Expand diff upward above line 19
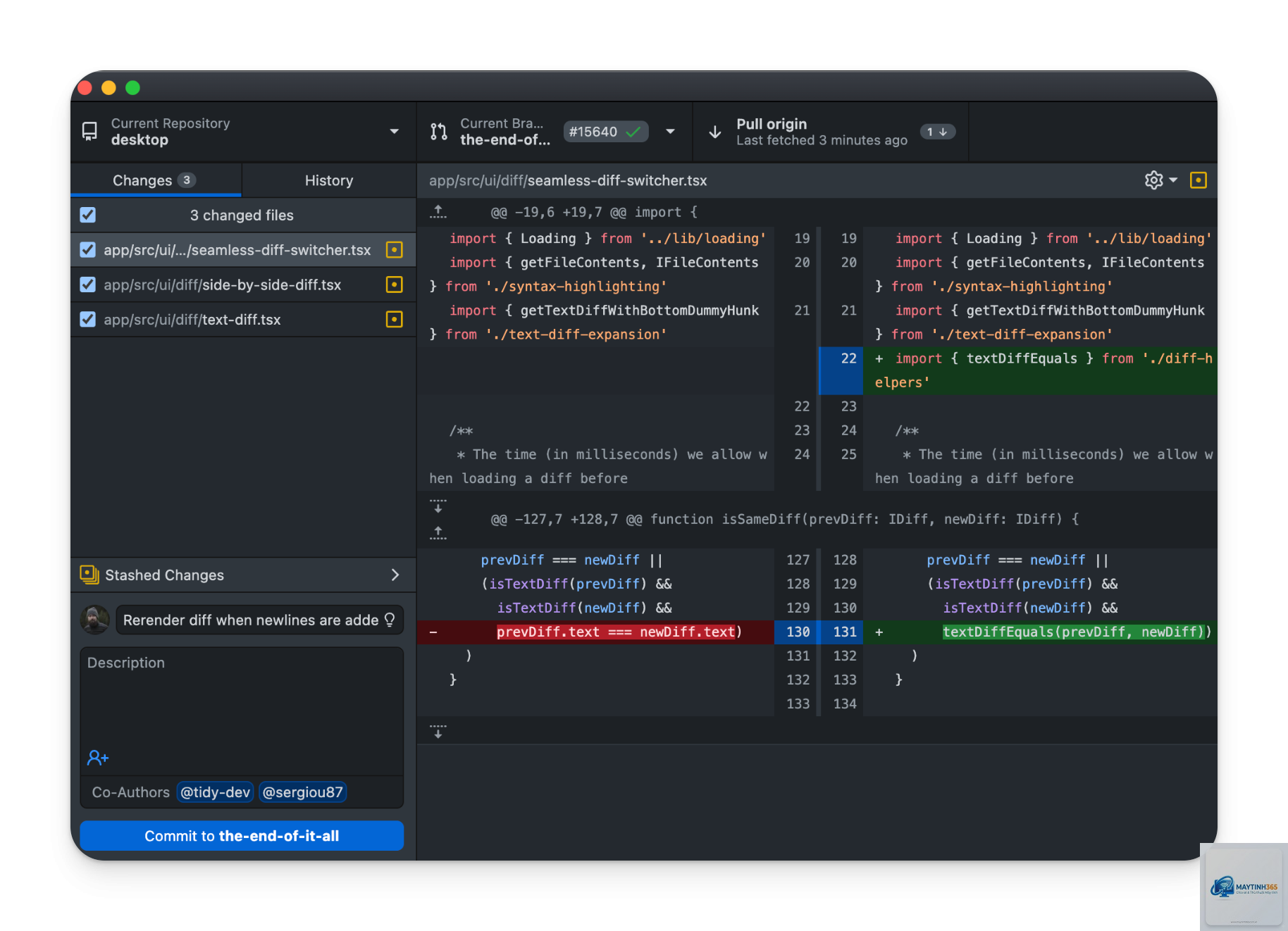Screen dimensions: 1288x931 438,211
